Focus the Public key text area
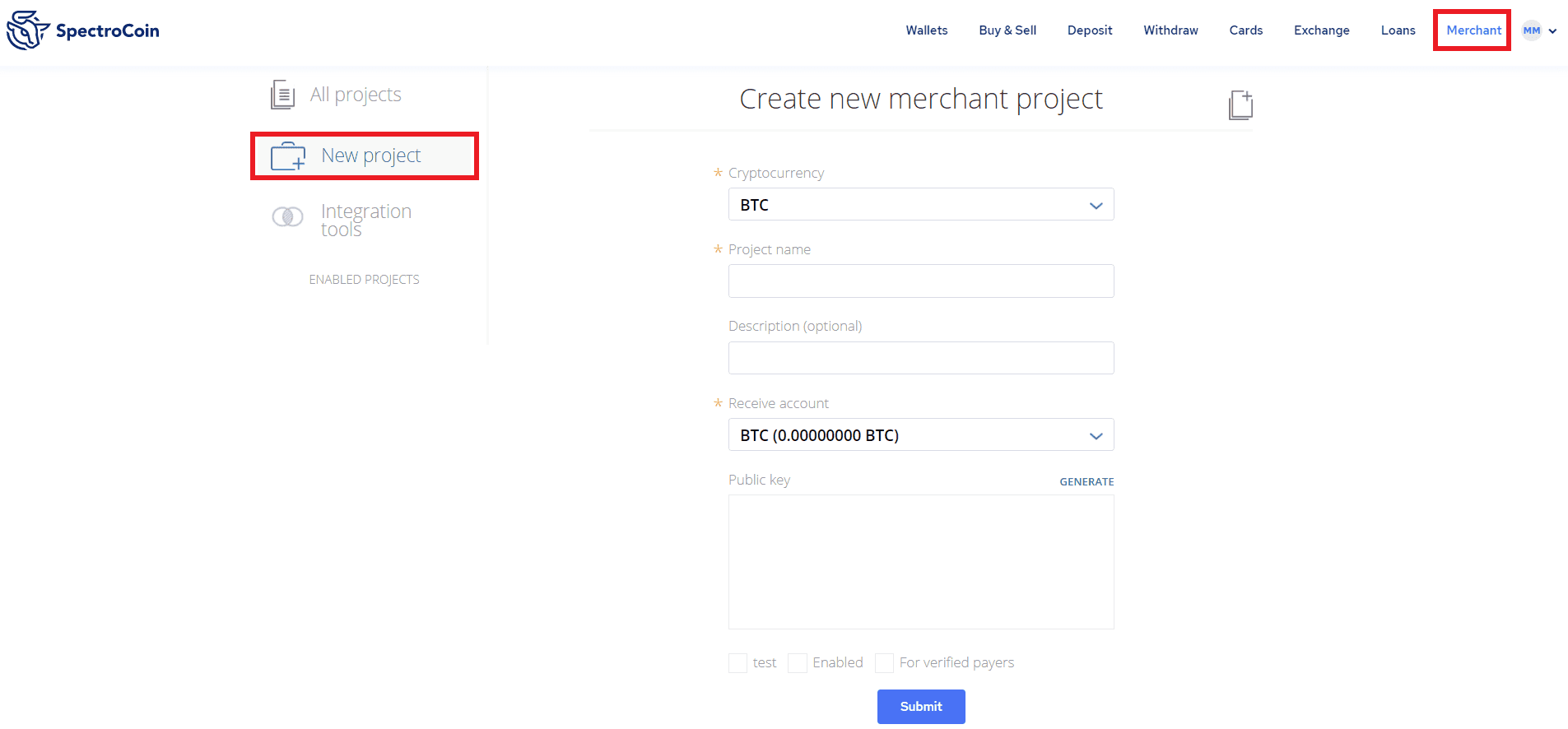Viewport: 1568px width, 729px height. (921, 562)
